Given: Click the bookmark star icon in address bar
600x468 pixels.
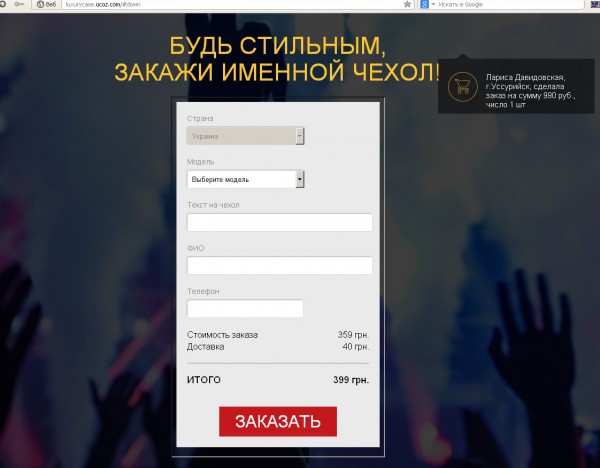Looking at the screenshot, I should pyautogui.click(x=408, y=4).
